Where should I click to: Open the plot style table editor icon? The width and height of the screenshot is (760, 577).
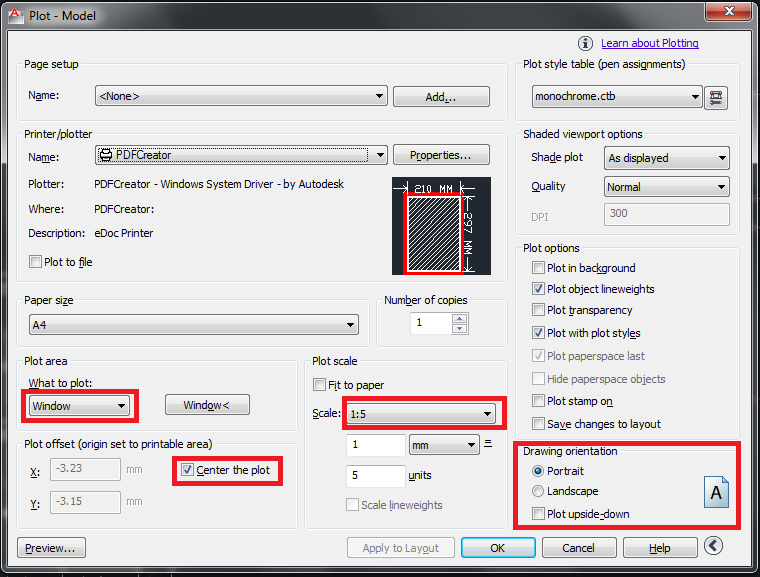tap(716, 97)
